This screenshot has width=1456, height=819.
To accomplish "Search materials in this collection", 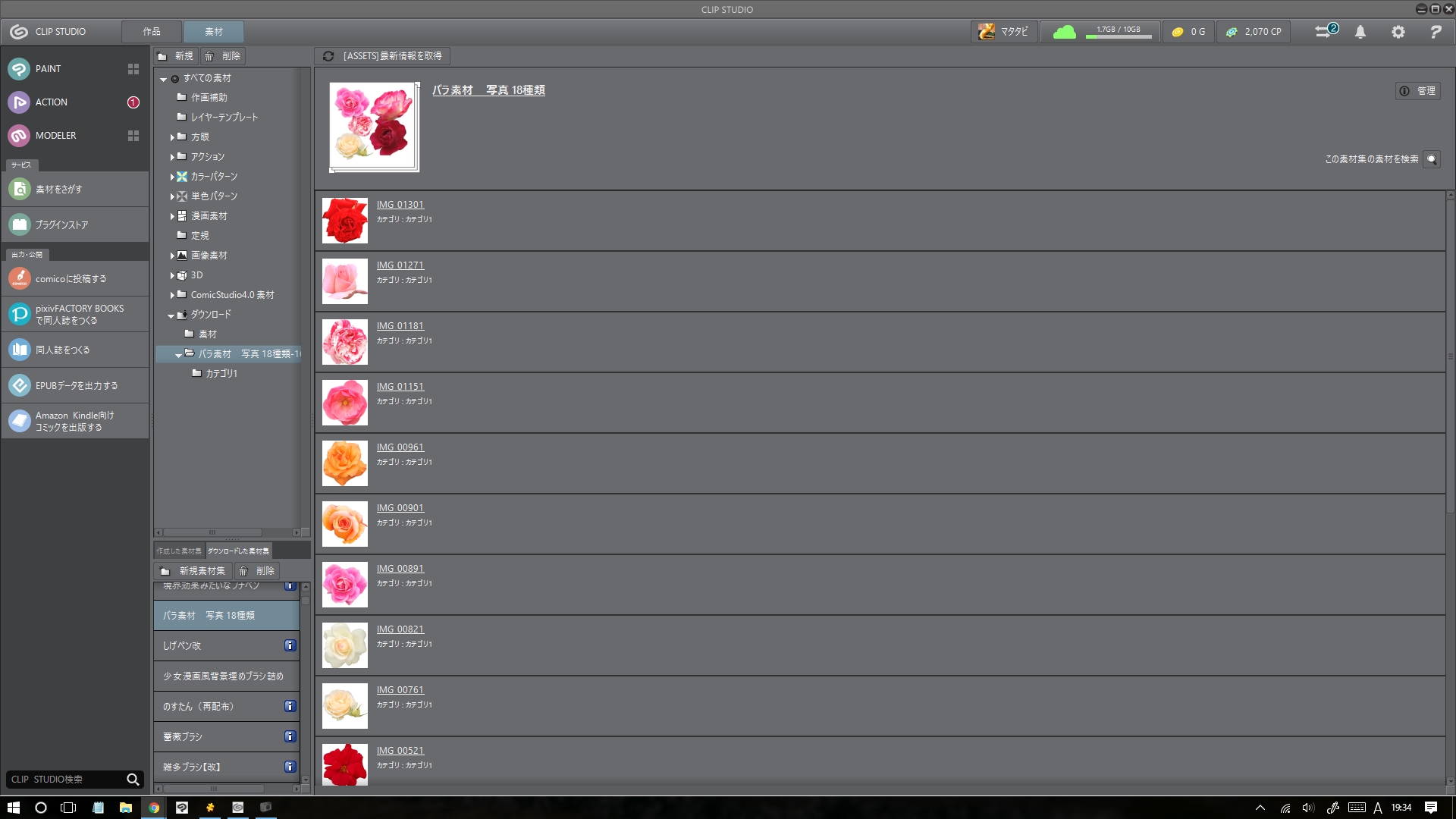I will tap(1432, 159).
